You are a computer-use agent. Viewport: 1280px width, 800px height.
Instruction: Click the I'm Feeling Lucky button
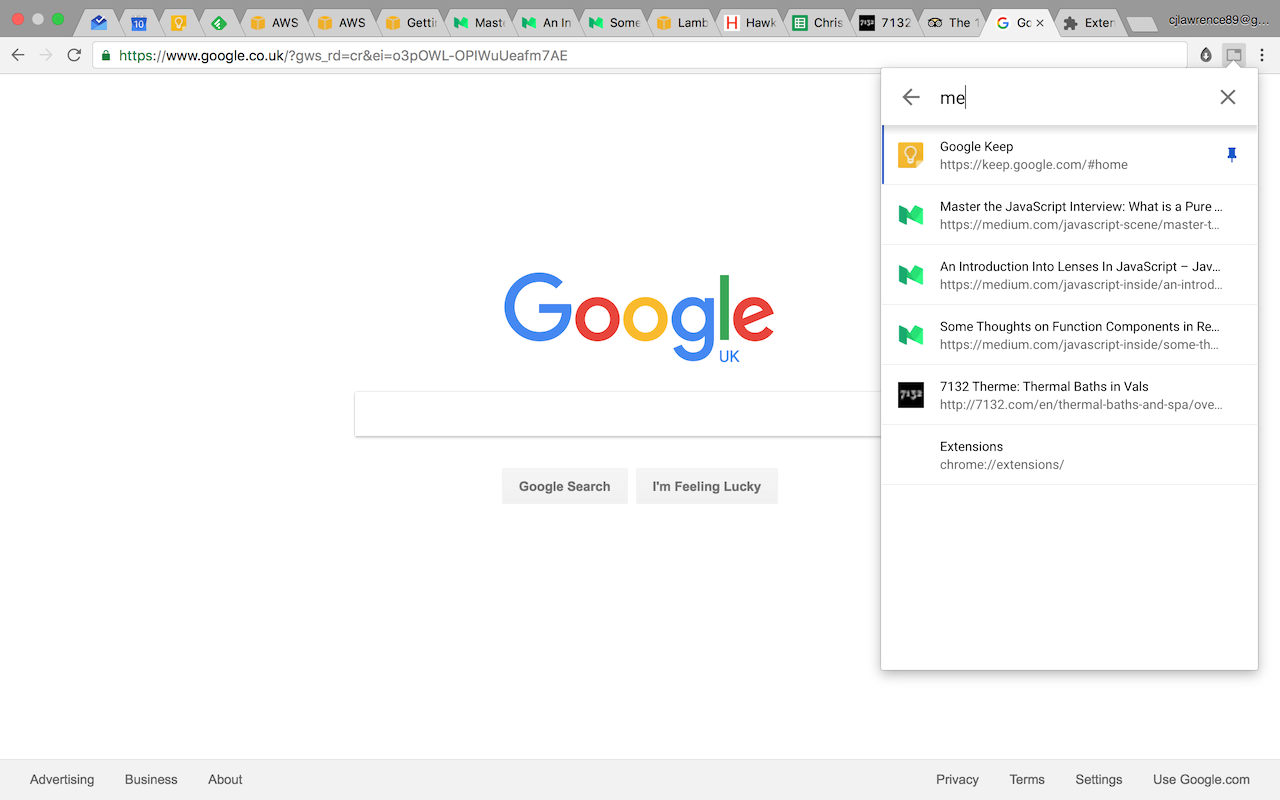tap(707, 486)
